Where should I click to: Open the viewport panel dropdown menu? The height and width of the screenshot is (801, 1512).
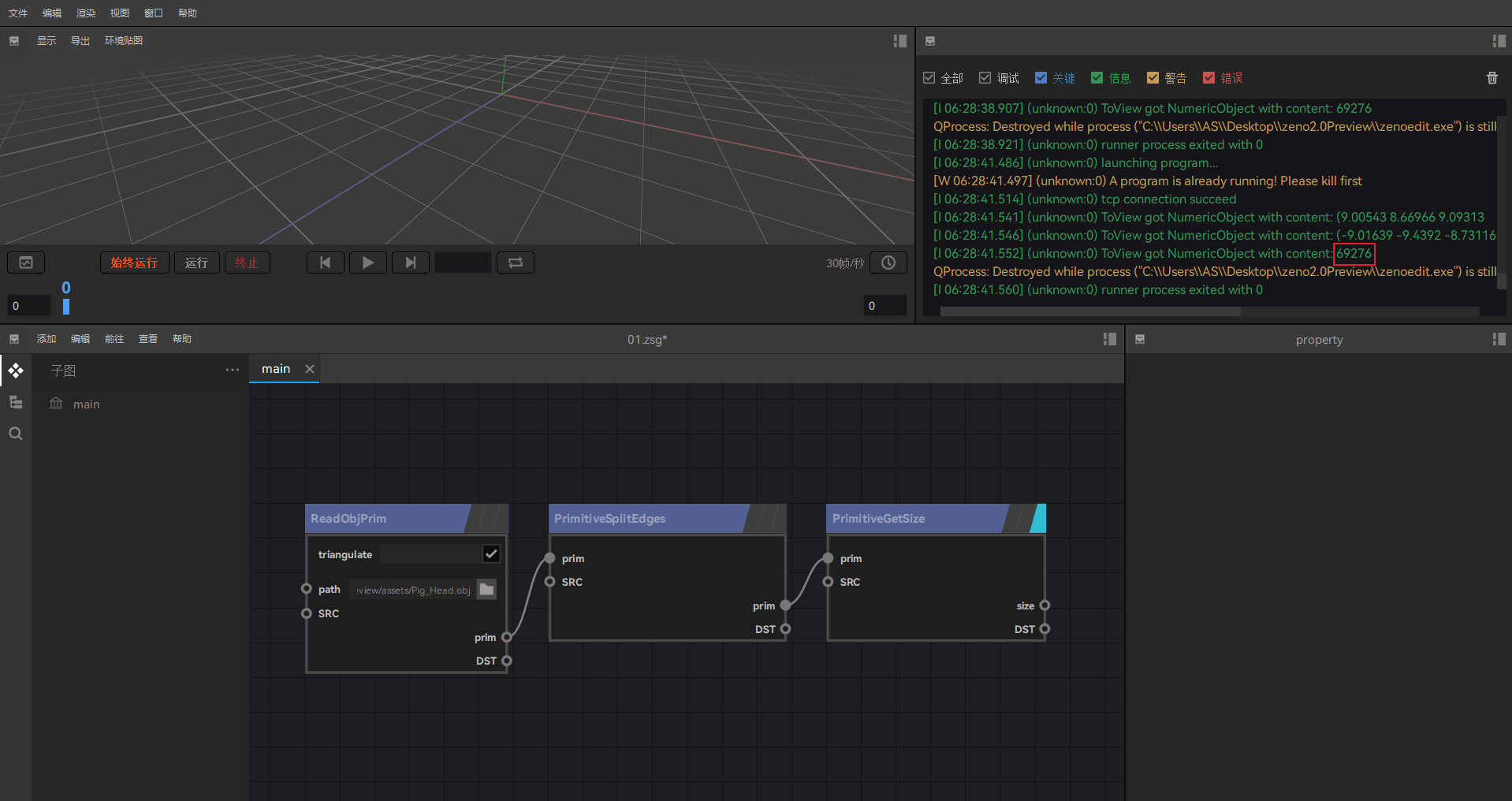[14, 41]
